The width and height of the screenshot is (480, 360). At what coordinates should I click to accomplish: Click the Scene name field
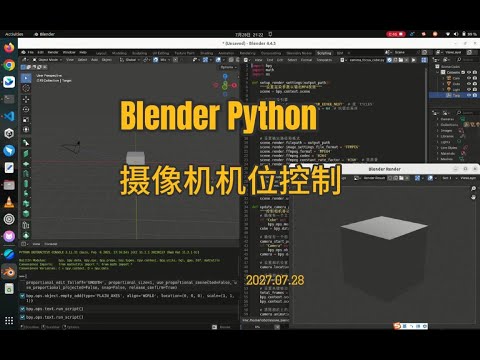[x=405, y=52]
